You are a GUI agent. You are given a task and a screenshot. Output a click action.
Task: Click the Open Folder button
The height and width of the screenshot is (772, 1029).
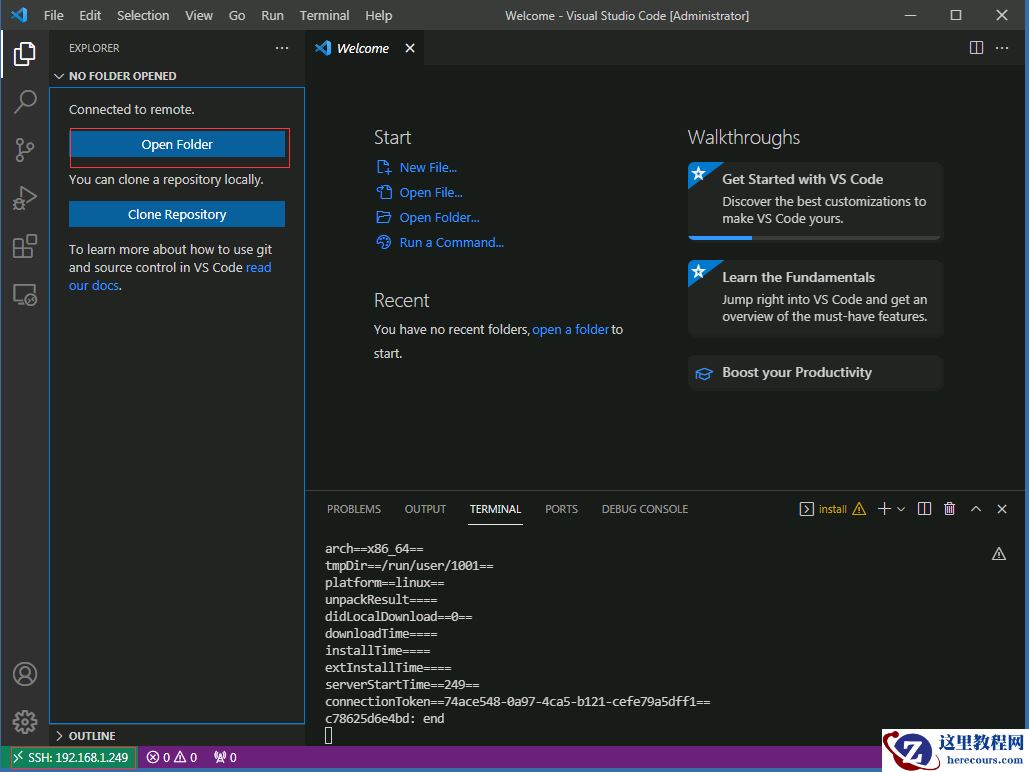177,145
